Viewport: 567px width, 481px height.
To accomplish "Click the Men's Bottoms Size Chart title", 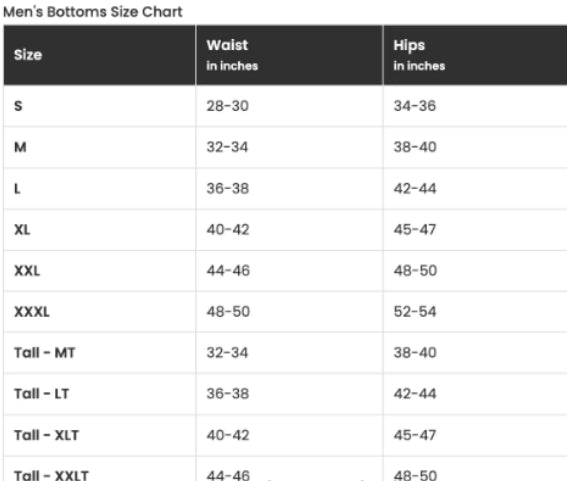I will click(93, 12).
